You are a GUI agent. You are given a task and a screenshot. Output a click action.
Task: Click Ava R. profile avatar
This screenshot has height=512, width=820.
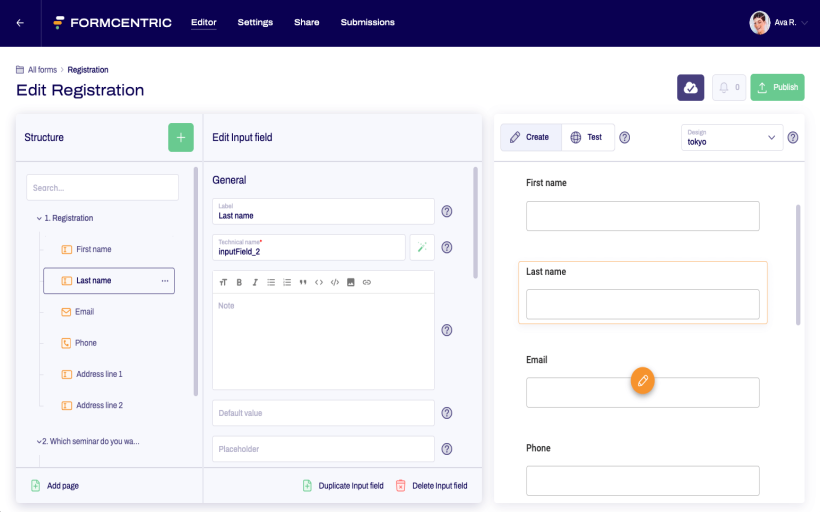click(760, 22)
